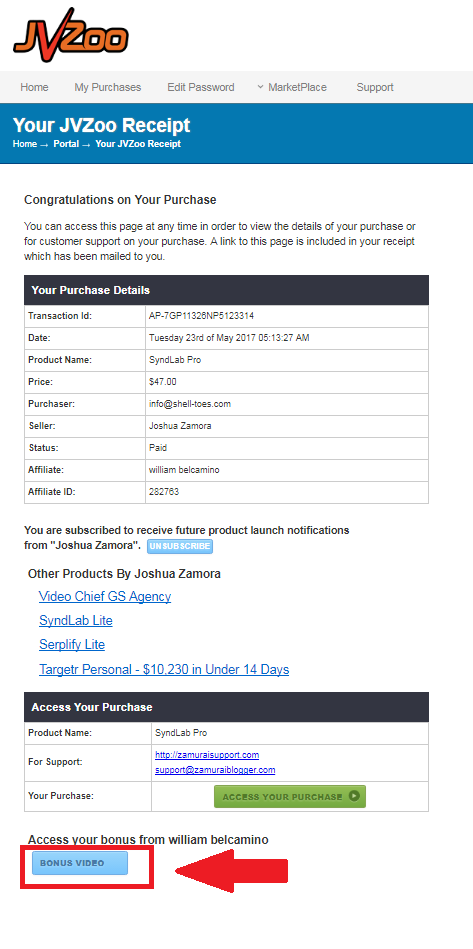Expand MarketPlace dropdown chevron
The height and width of the screenshot is (949, 473).
click(x=260, y=87)
